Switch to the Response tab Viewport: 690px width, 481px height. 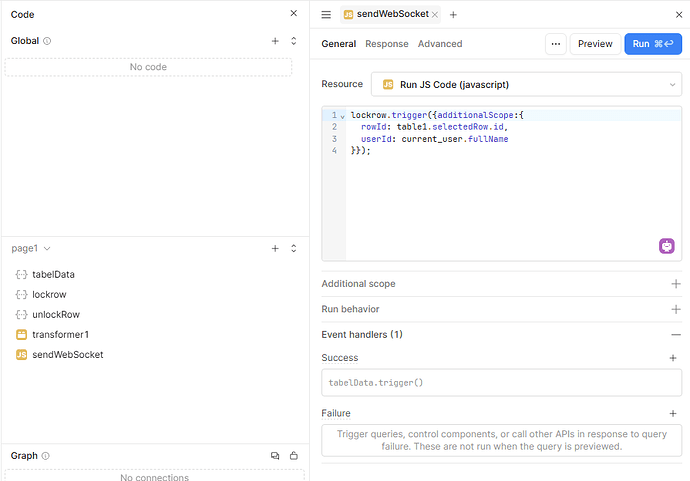click(386, 44)
